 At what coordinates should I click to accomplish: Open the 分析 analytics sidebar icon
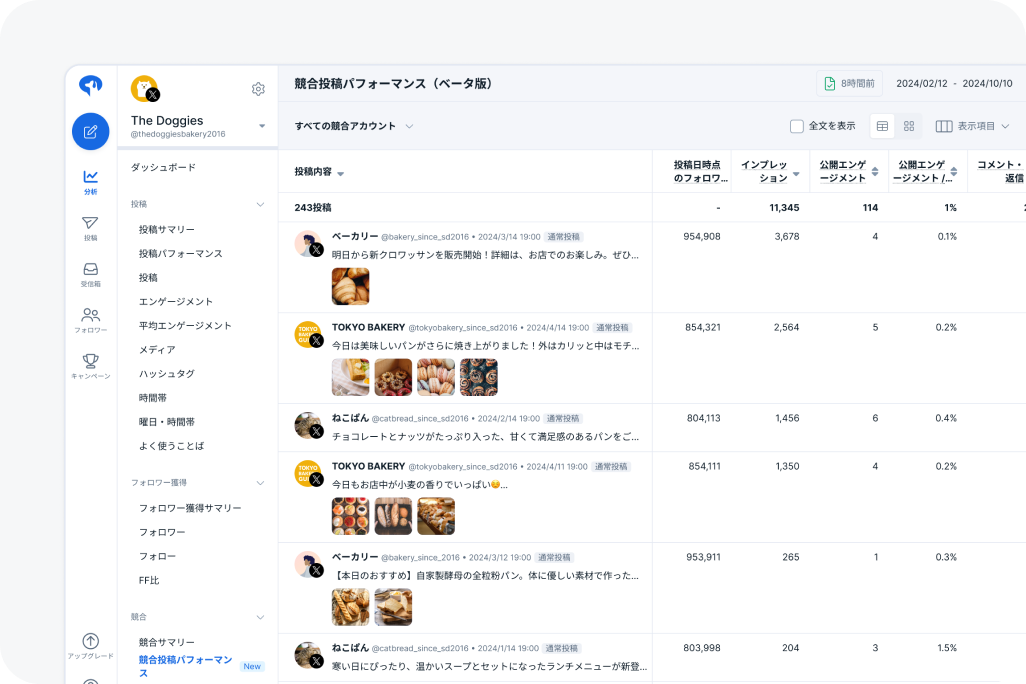pyautogui.click(x=90, y=181)
